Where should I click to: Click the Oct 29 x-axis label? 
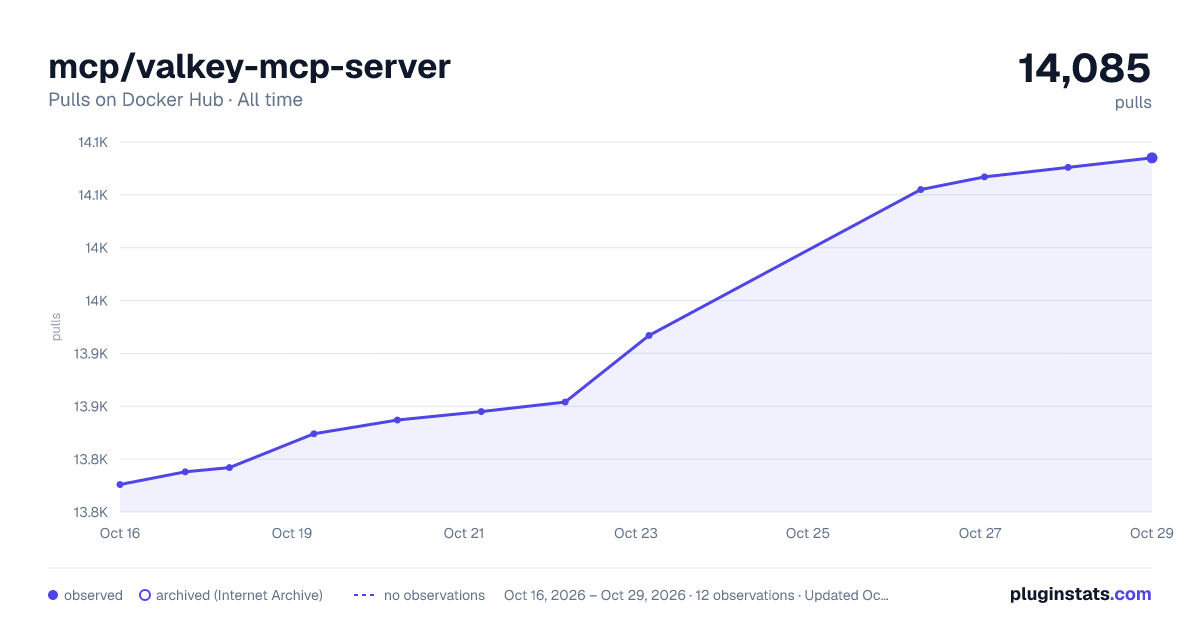(1151, 533)
